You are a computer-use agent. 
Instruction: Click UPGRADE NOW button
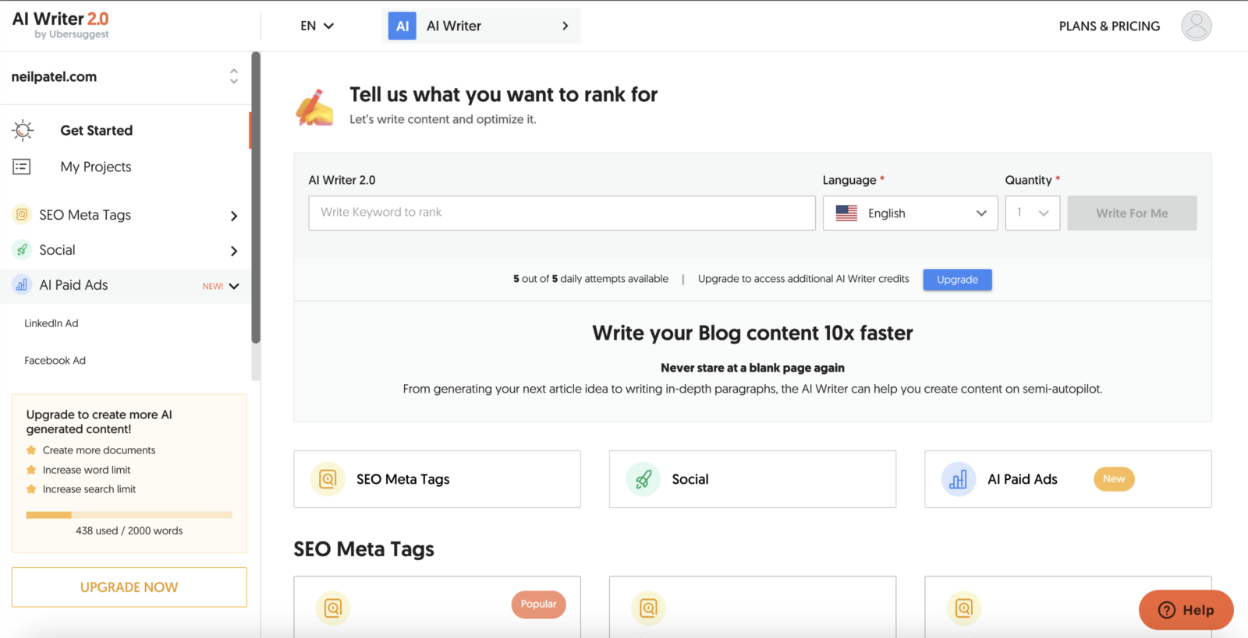pyautogui.click(x=129, y=587)
